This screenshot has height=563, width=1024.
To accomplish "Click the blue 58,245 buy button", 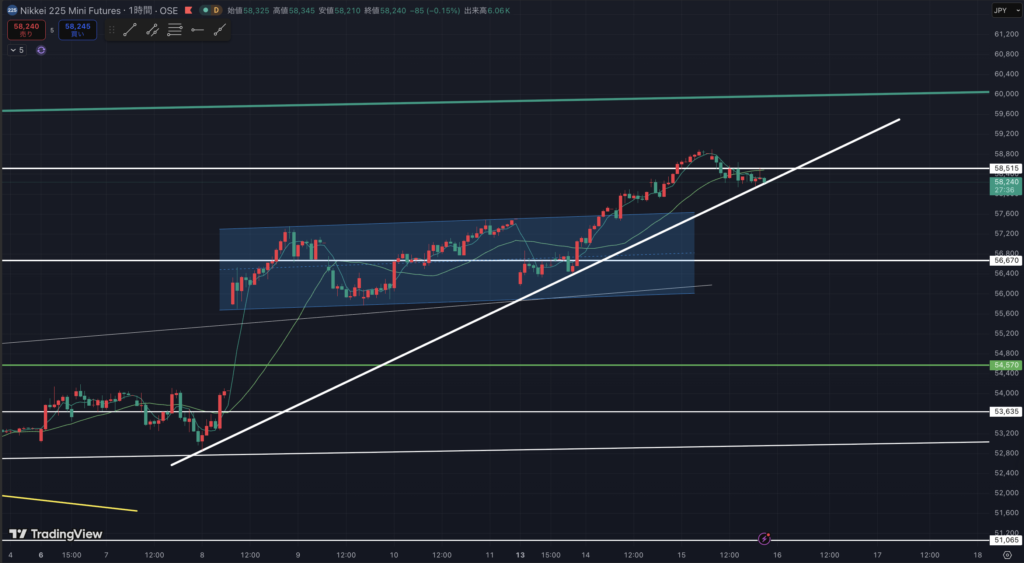I will click(x=78, y=30).
